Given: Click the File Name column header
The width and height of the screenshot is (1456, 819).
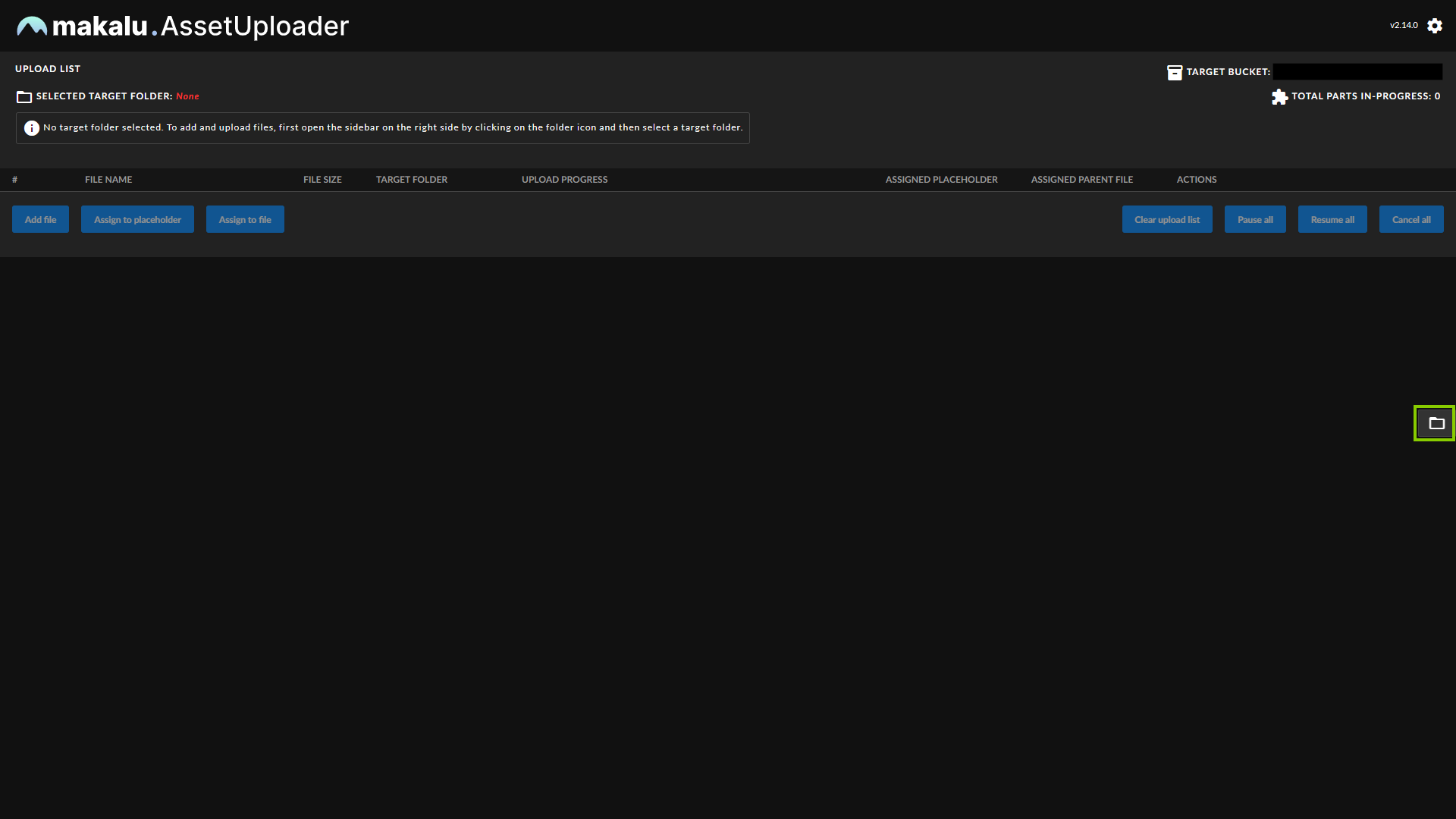Looking at the screenshot, I should [x=108, y=180].
